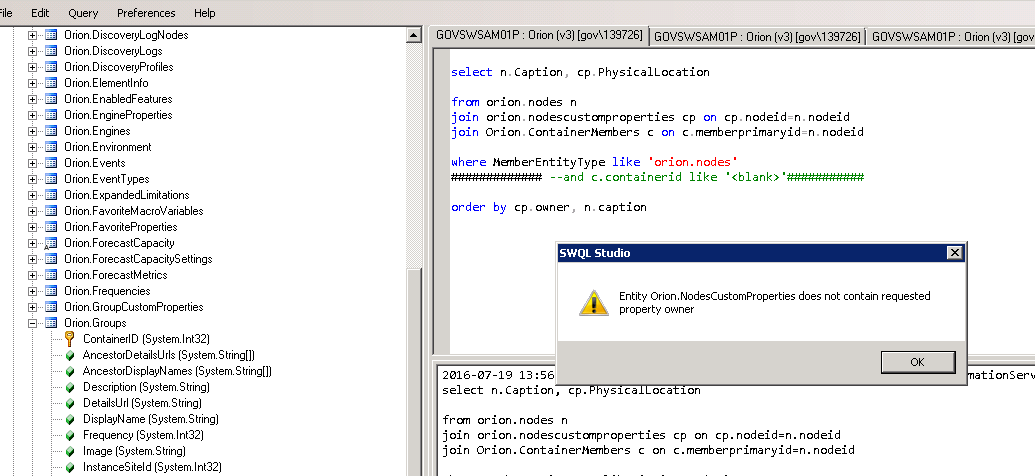Click the property icon beside Description
The height and width of the screenshot is (476, 1035).
click(70, 387)
